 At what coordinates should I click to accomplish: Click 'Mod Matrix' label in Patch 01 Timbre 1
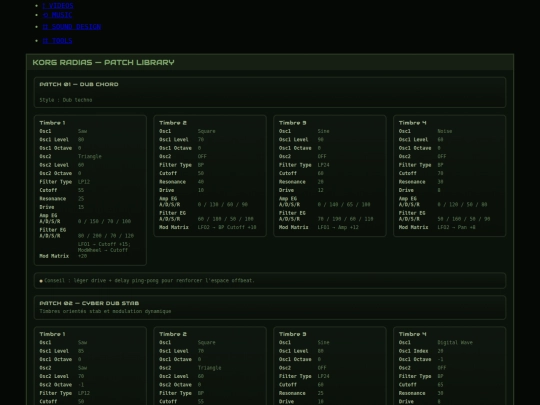(x=54, y=256)
